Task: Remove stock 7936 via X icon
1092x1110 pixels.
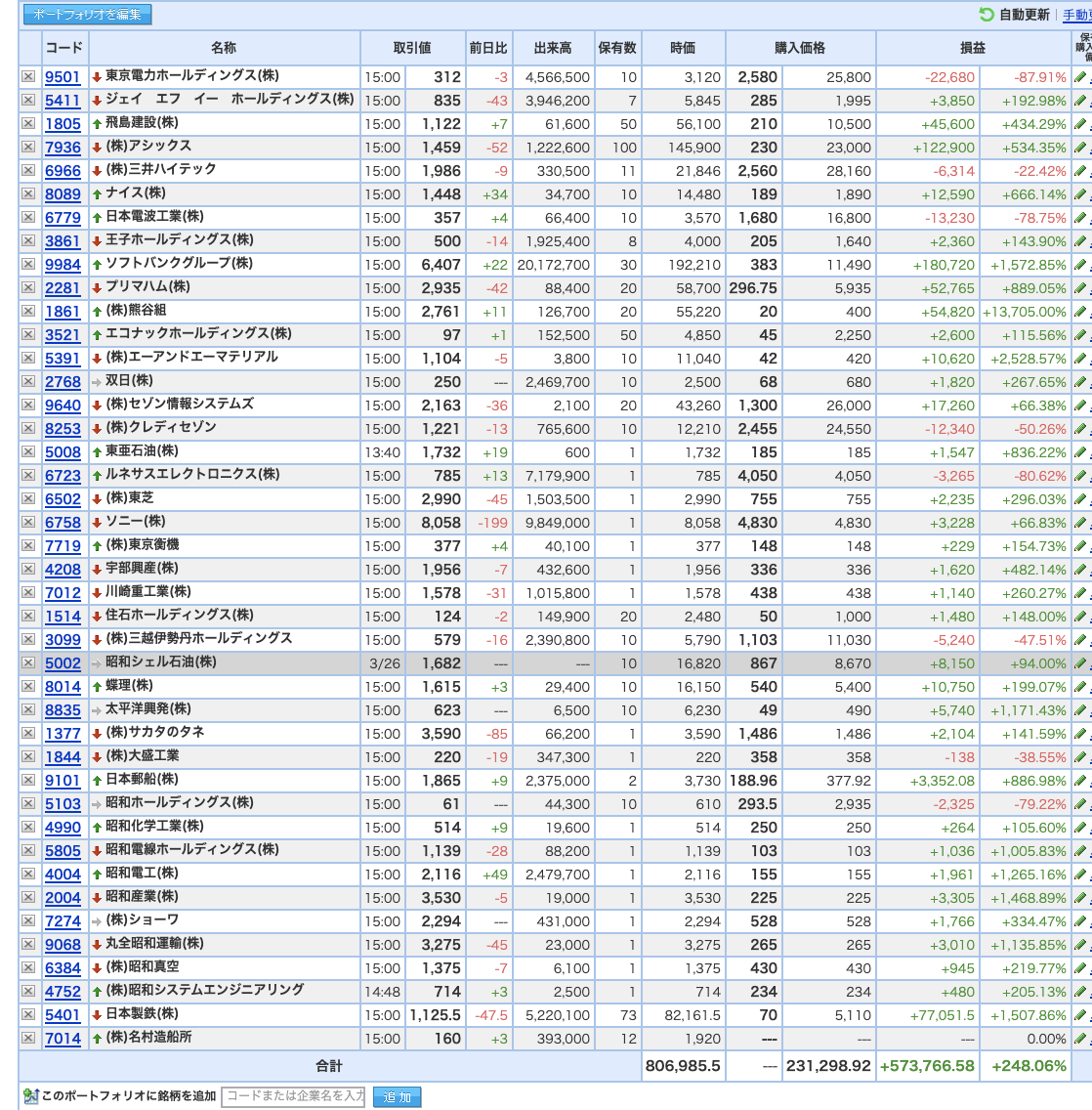Action: (28, 147)
